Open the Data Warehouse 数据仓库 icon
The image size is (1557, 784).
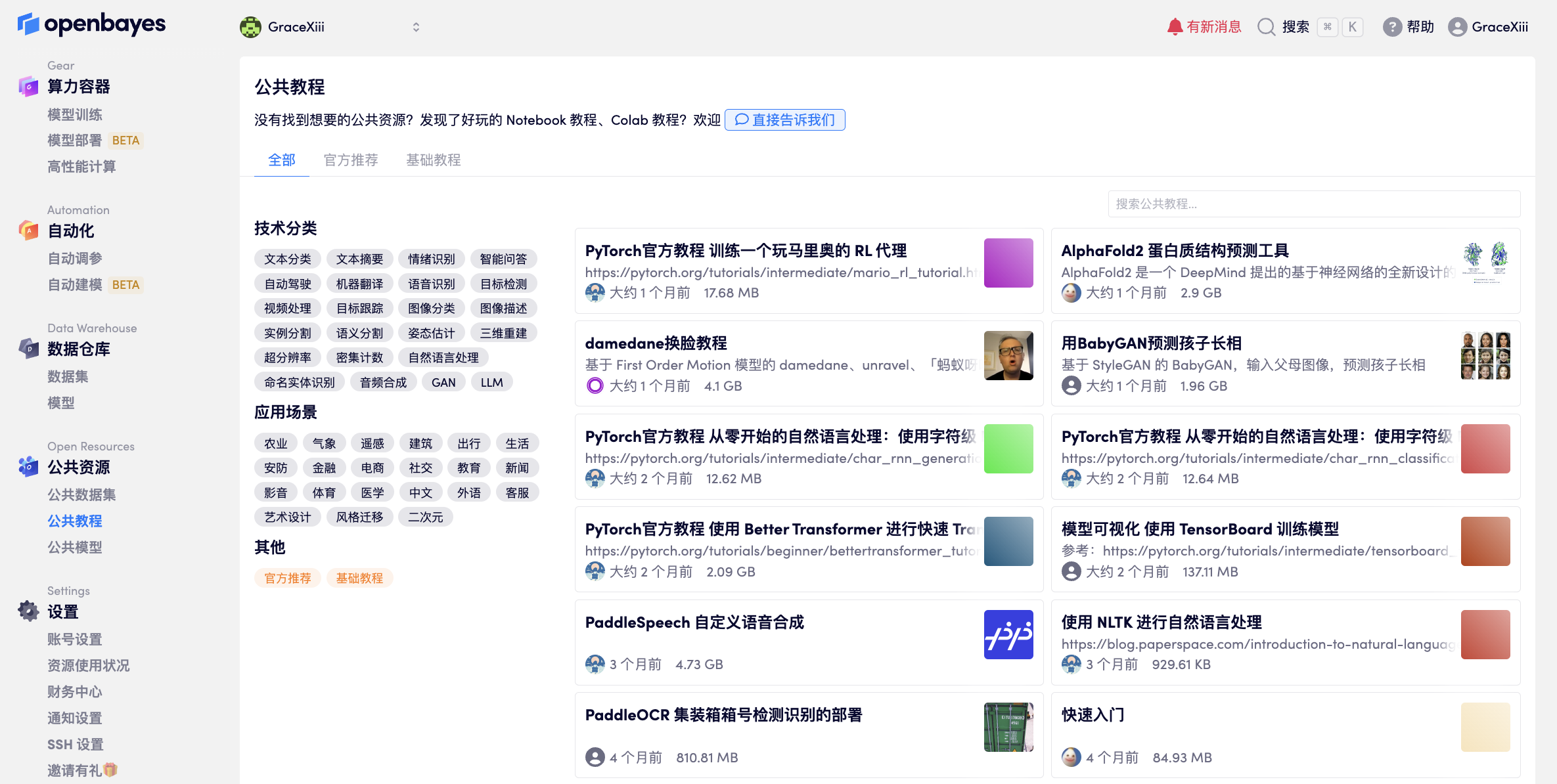(28, 349)
